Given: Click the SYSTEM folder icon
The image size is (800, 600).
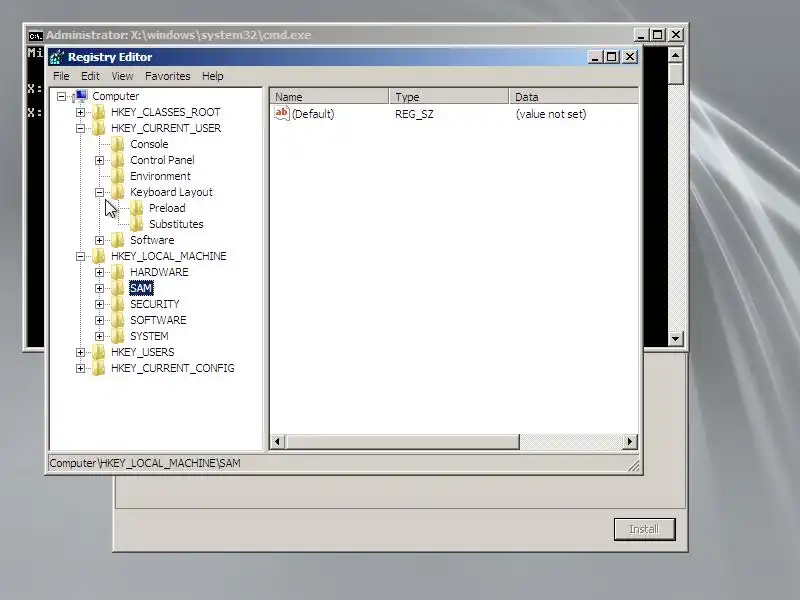Looking at the screenshot, I should 117,336.
